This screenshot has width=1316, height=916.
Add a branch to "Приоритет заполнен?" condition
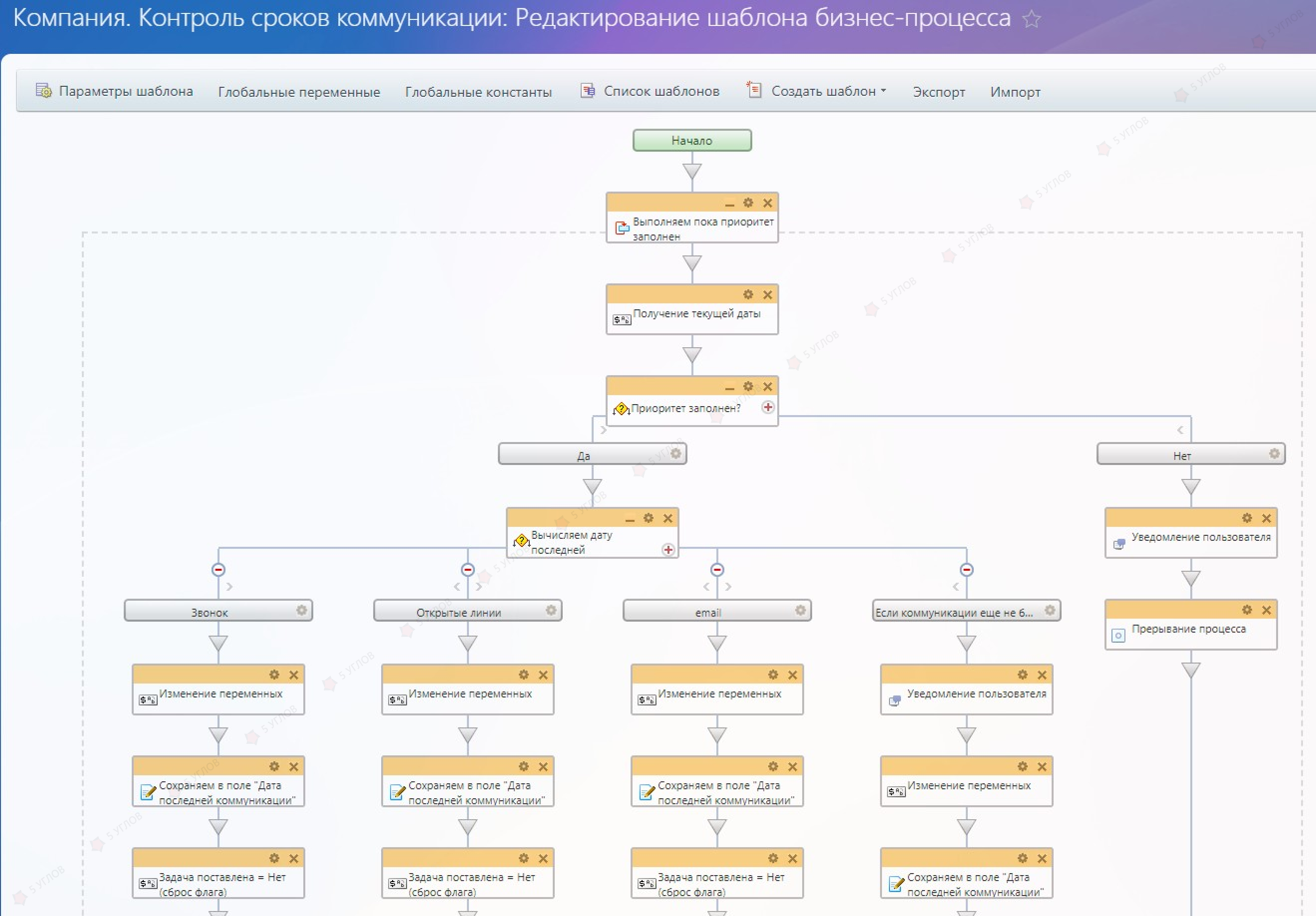(x=768, y=407)
